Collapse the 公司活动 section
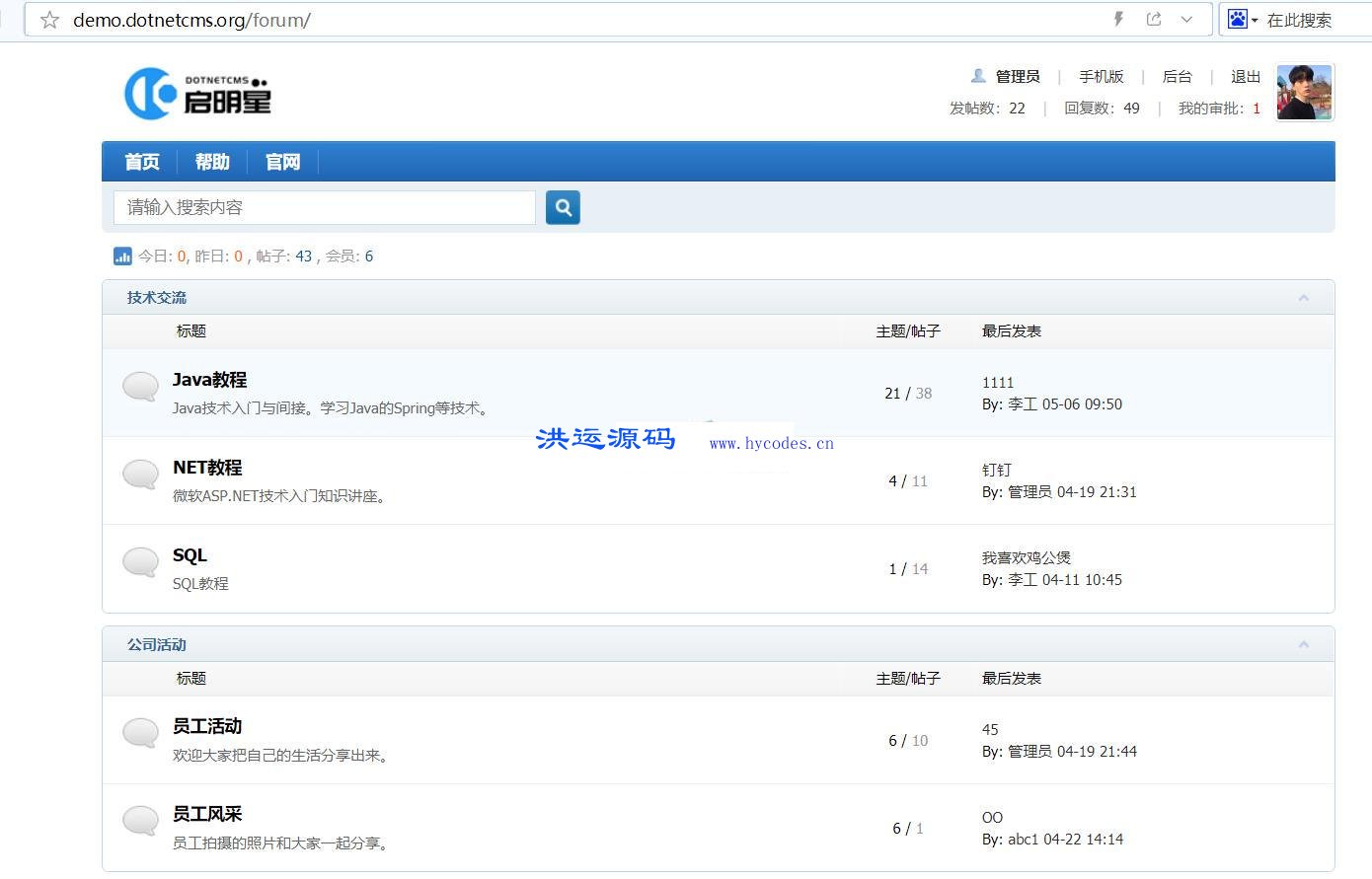The height and width of the screenshot is (879, 1372). [x=1304, y=644]
